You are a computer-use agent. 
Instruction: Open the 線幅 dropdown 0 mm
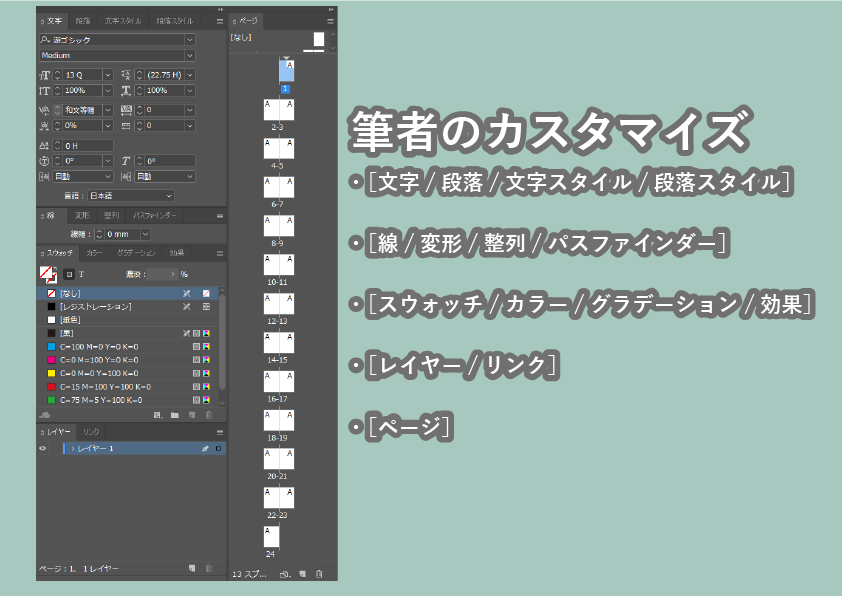point(145,234)
